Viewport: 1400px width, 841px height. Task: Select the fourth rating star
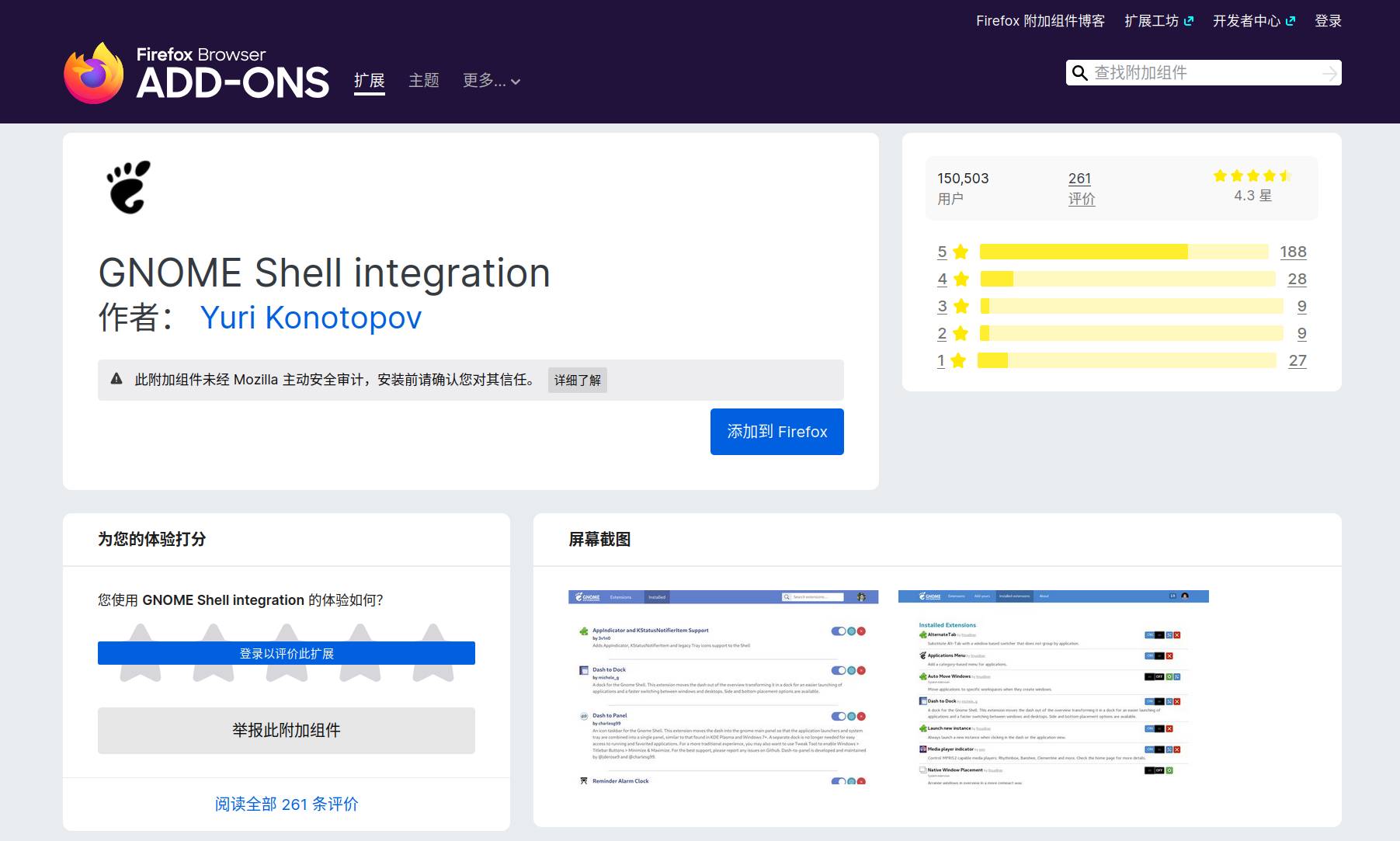tap(360, 652)
